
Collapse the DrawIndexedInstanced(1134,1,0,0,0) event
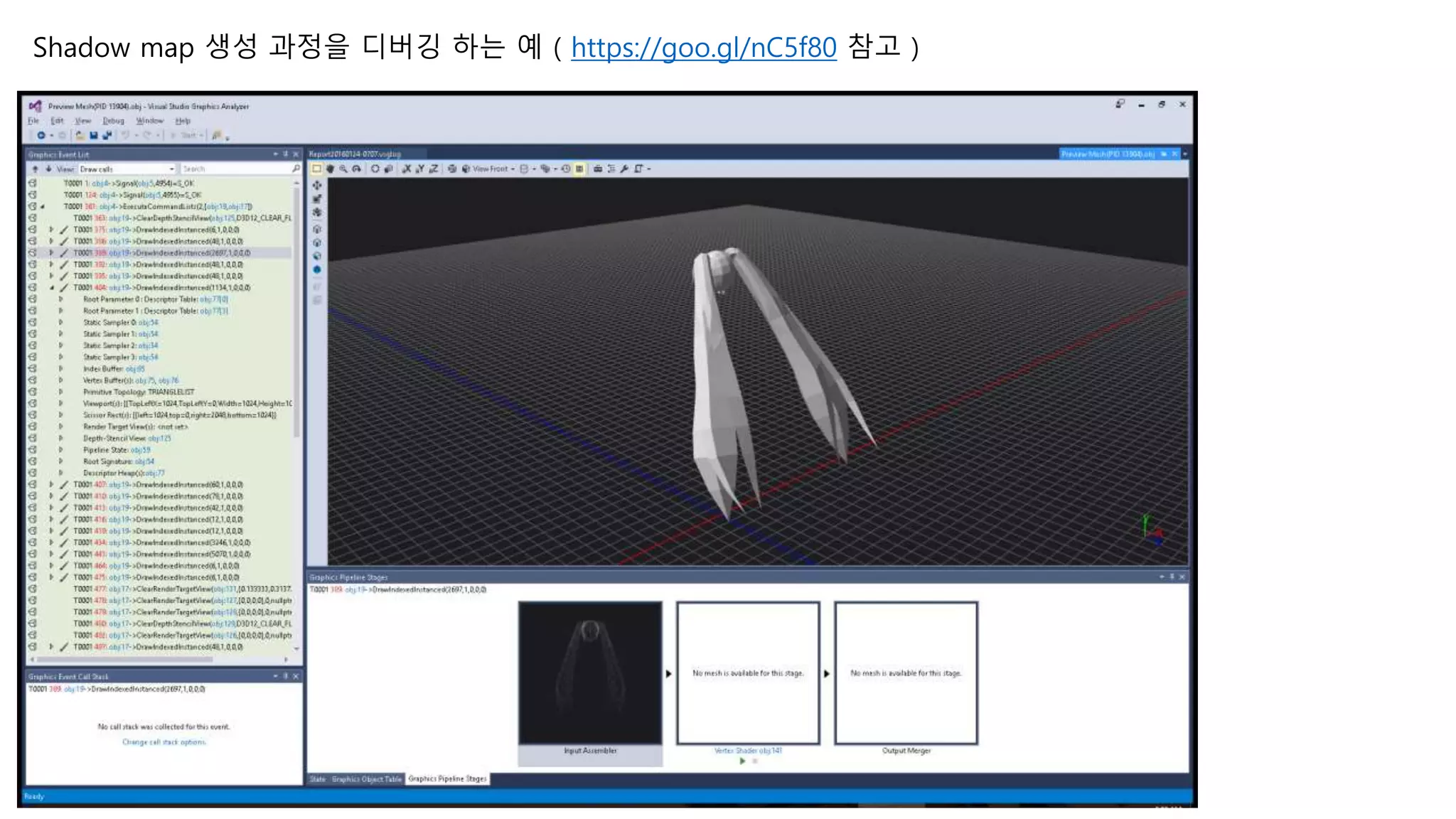point(52,288)
